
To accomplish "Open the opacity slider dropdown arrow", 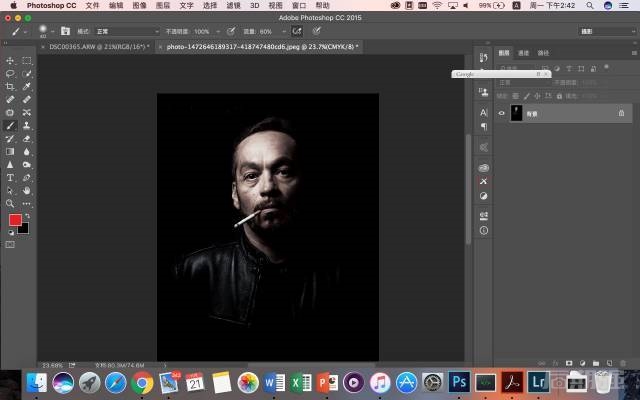I will (x=218, y=31).
